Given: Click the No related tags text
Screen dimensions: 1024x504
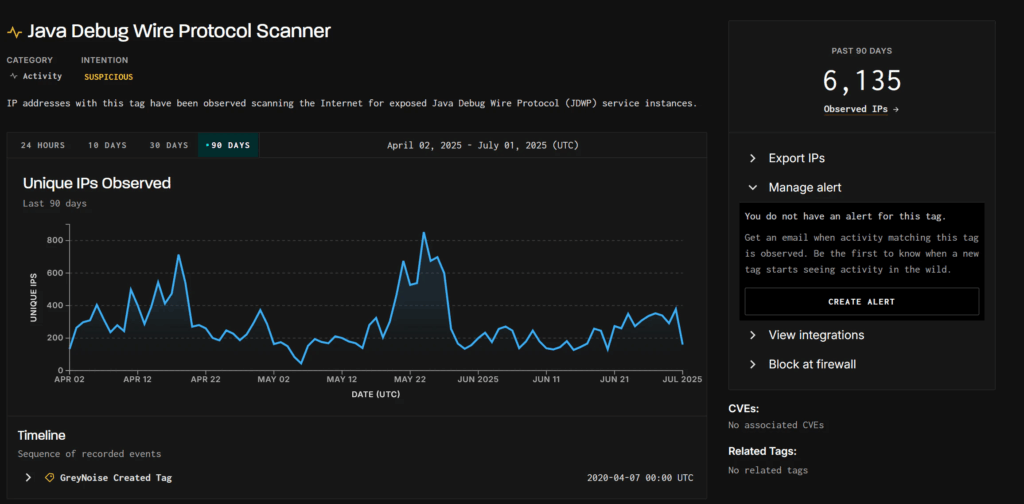Looking at the screenshot, I should pyautogui.click(x=768, y=470).
